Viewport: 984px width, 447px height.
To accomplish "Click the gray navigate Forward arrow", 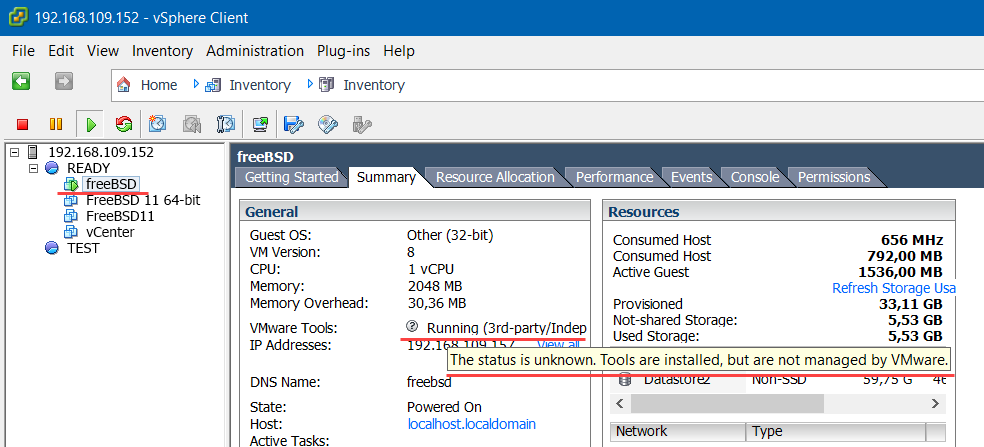I will 64,81.
